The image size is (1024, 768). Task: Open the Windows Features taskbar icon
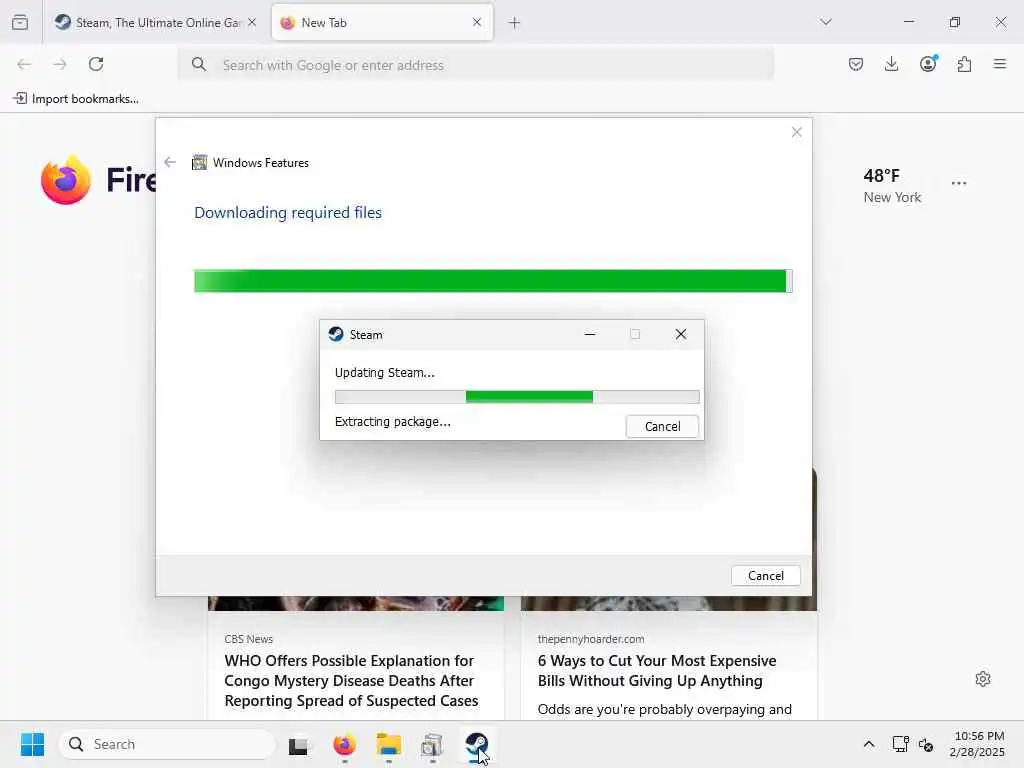(x=432, y=745)
